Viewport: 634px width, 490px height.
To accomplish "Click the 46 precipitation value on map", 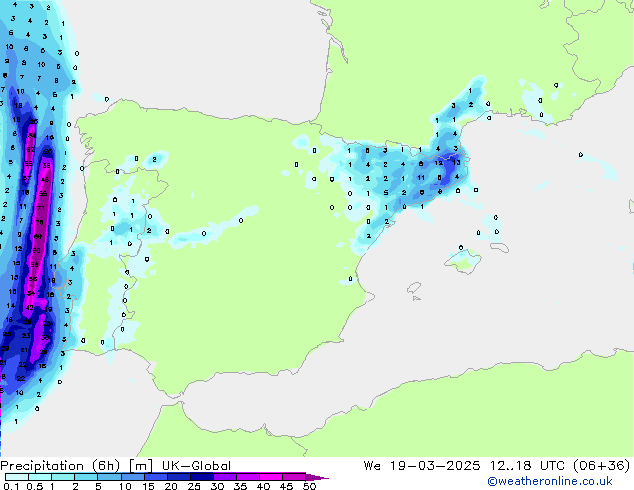I will point(44,180).
